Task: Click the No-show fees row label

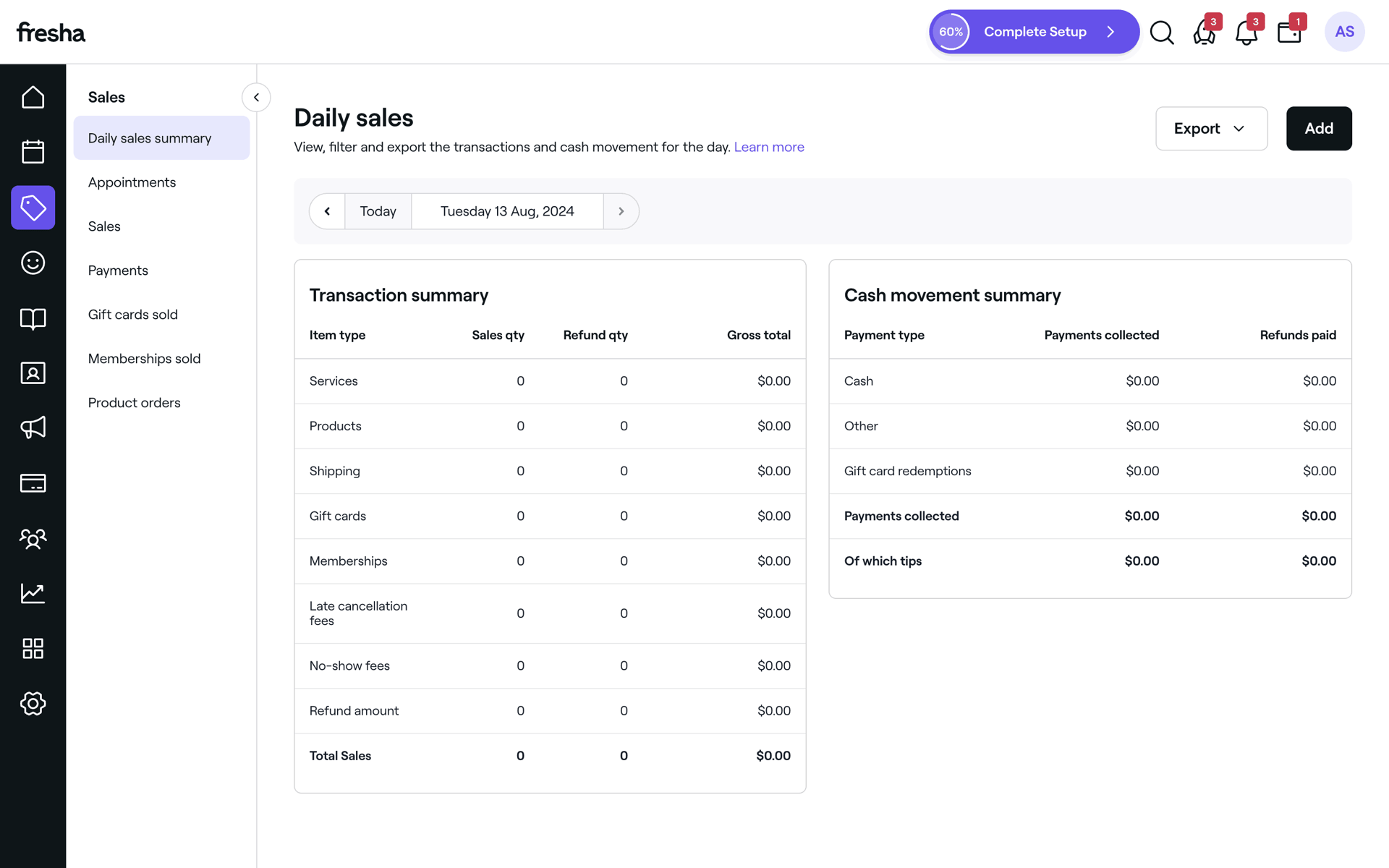Action: 349,665
